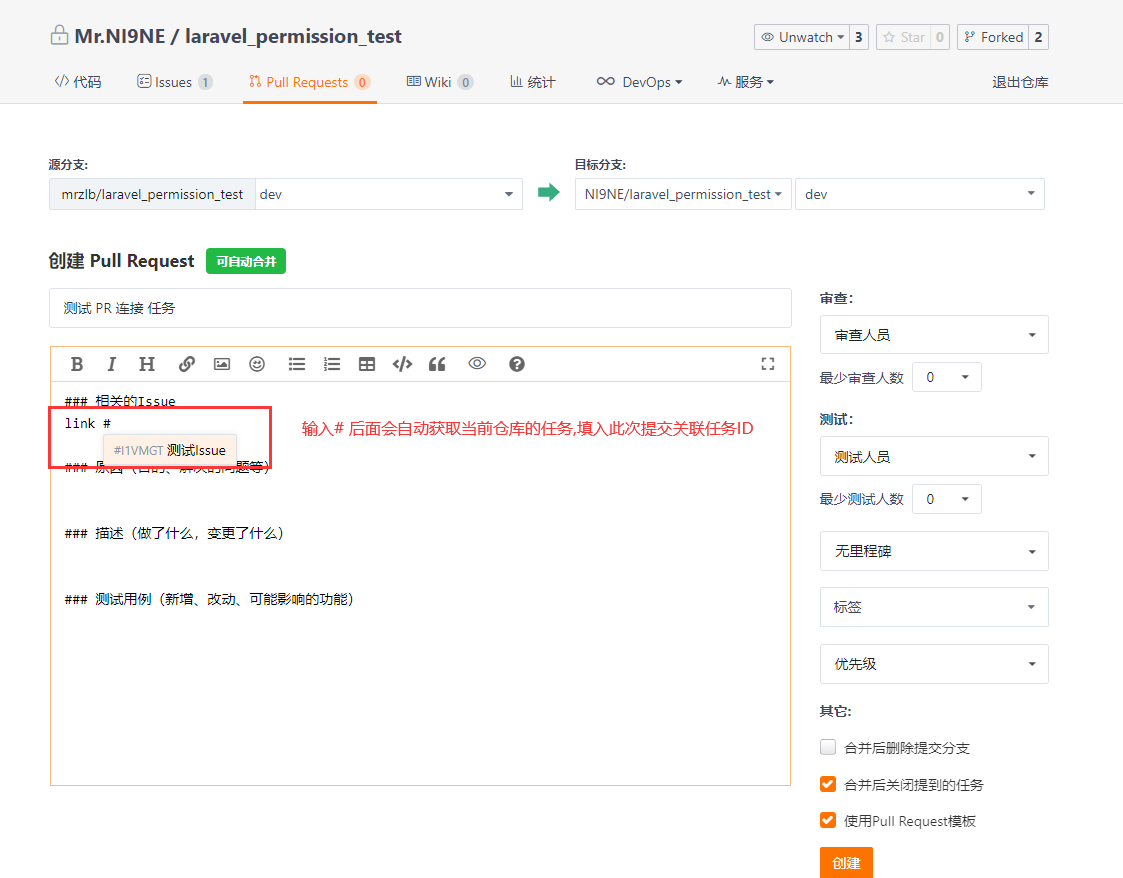
Task: Apply italic formatting in editor toolbar
Action: point(112,364)
